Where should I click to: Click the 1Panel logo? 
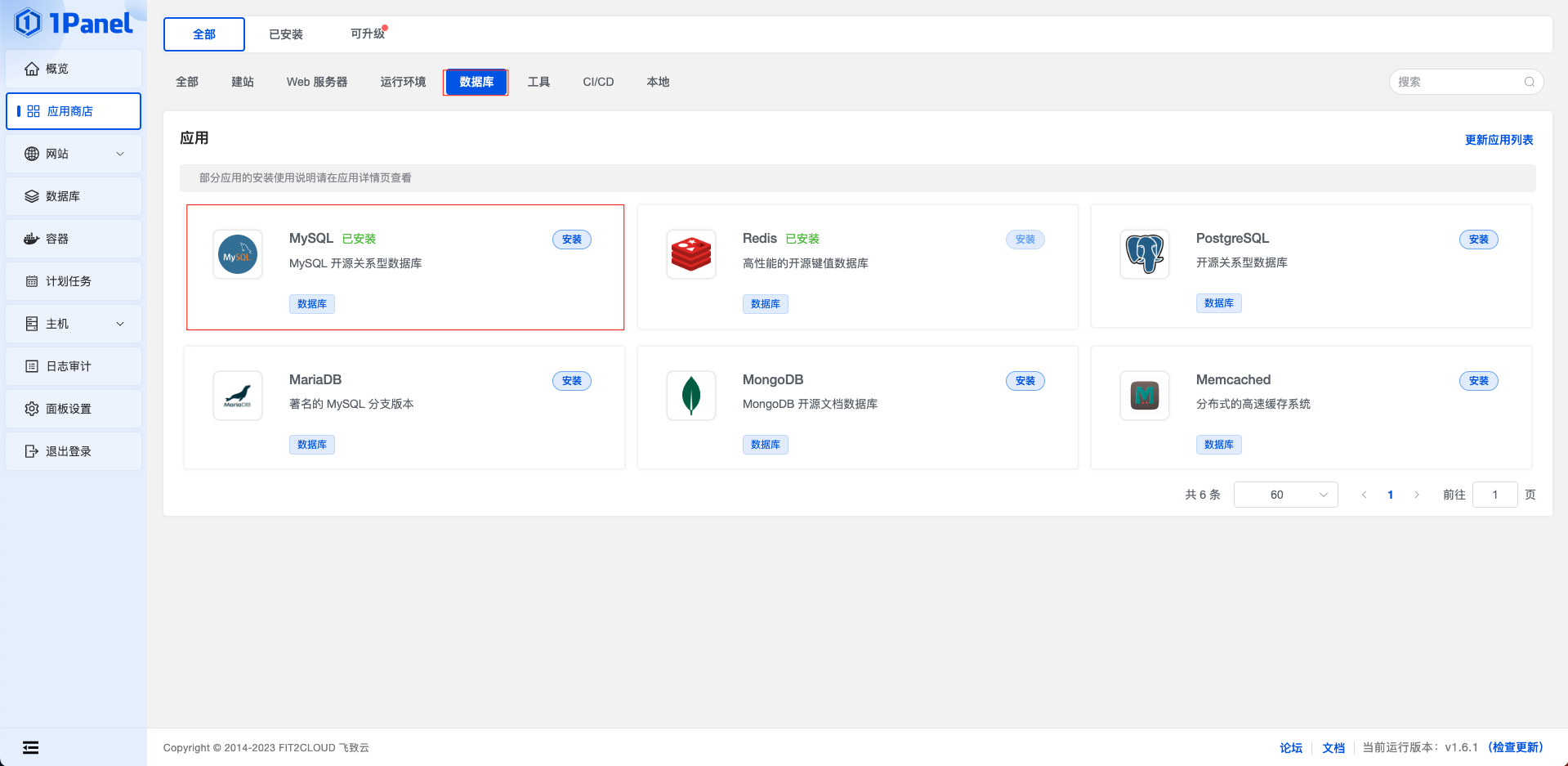click(74, 23)
